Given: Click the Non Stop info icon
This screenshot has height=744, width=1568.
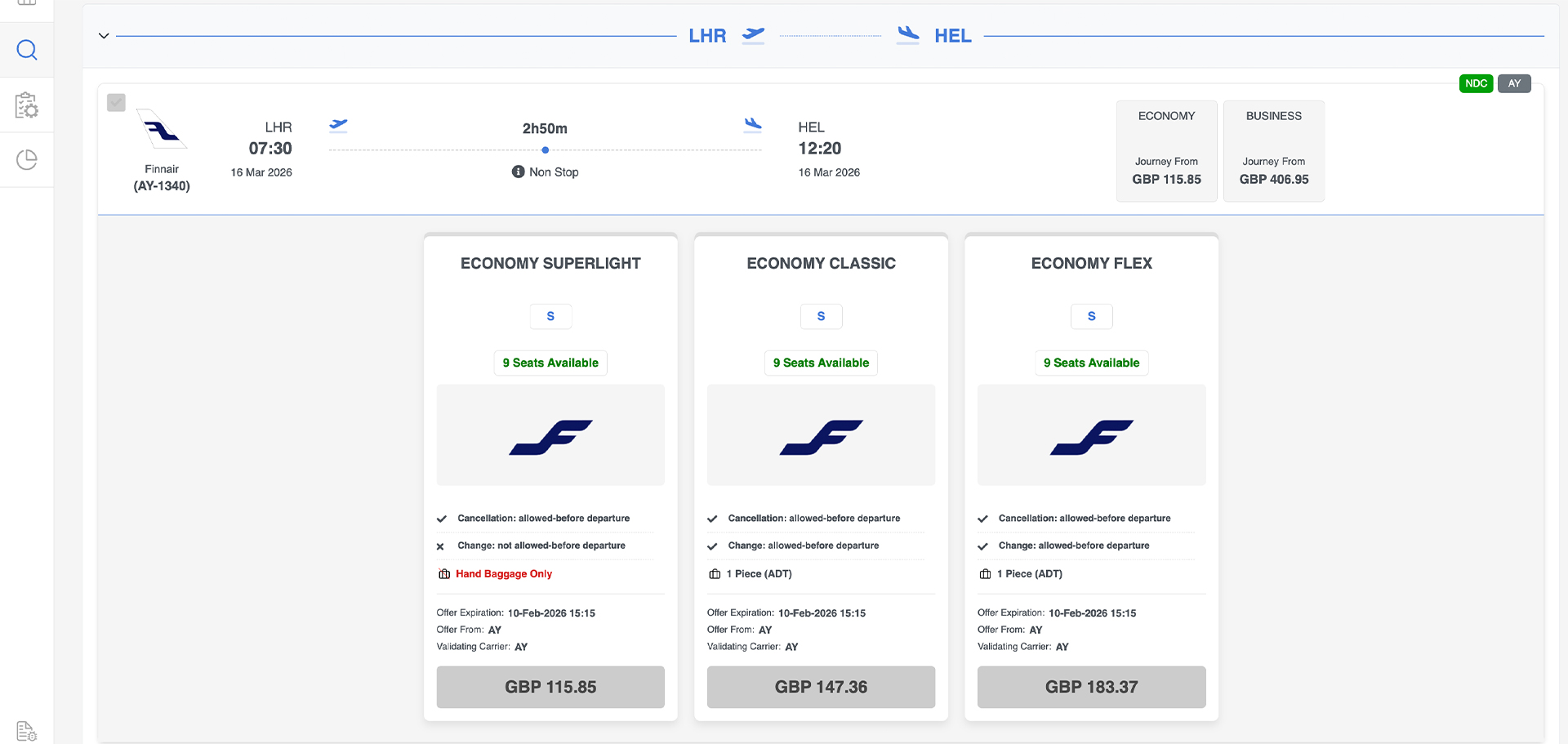Looking at the screenshot, I should (518, 172).
